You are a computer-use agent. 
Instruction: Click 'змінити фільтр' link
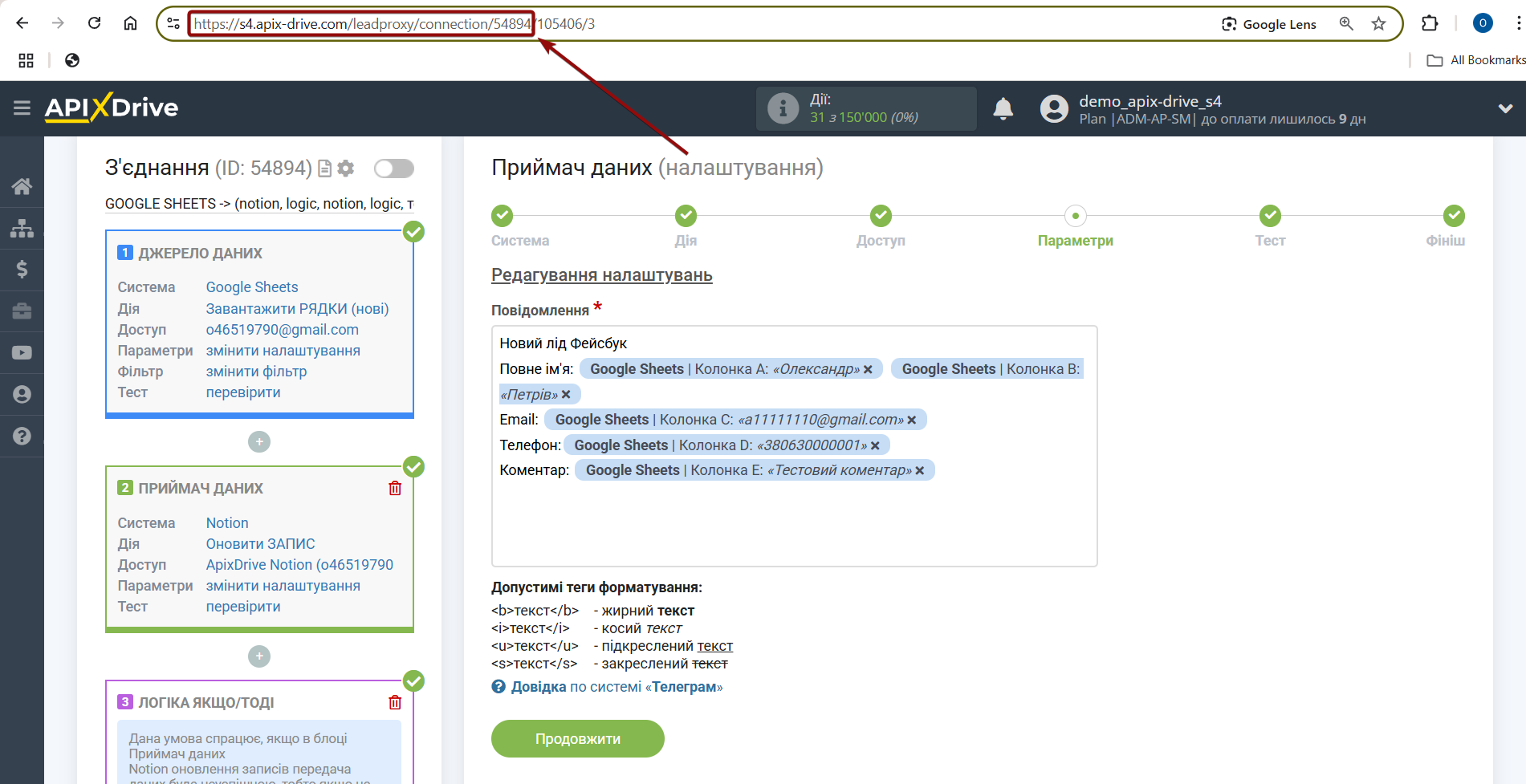pos(256,372)
